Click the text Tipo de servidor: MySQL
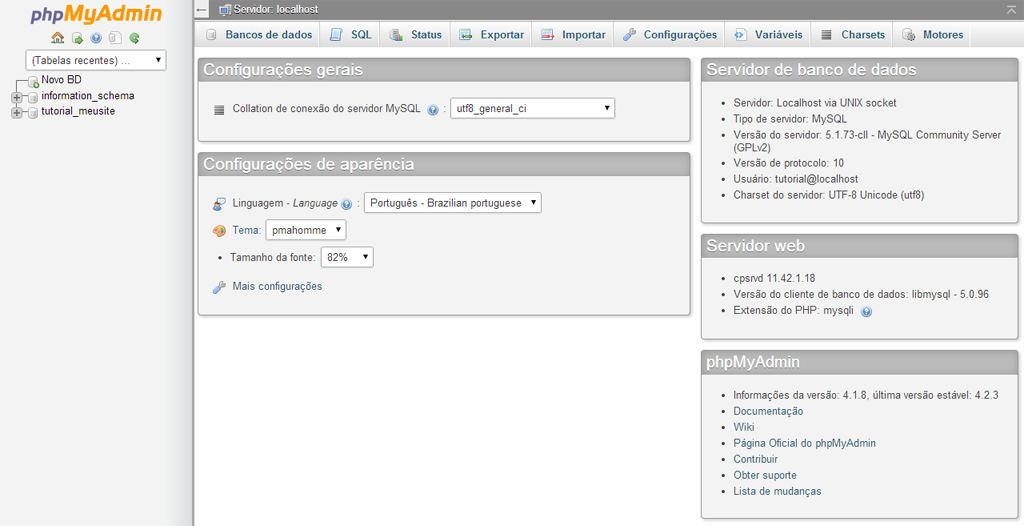This screenshot has width=1024, height=526. pos(790,119)
